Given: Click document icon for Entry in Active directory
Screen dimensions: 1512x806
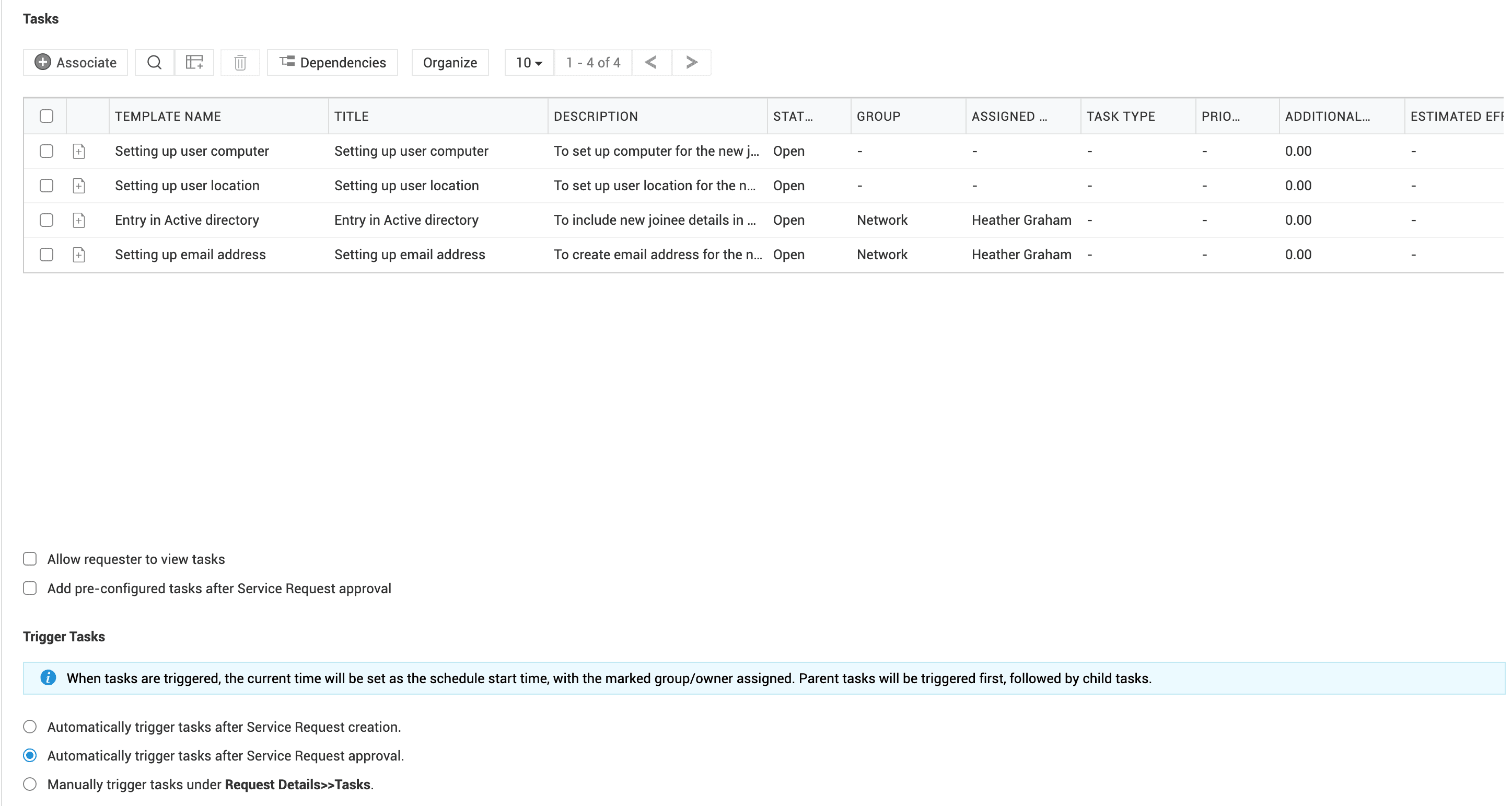Looking at the screenshot, I should pos(79,220).
